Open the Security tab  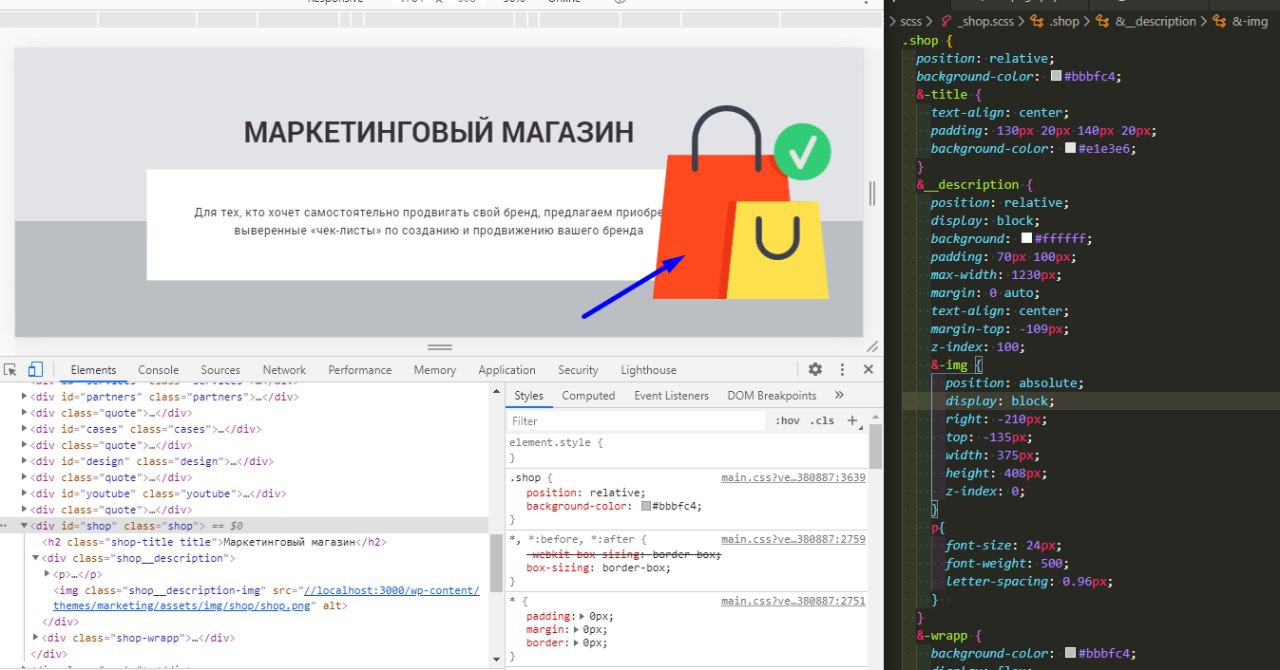click(578, 370)
